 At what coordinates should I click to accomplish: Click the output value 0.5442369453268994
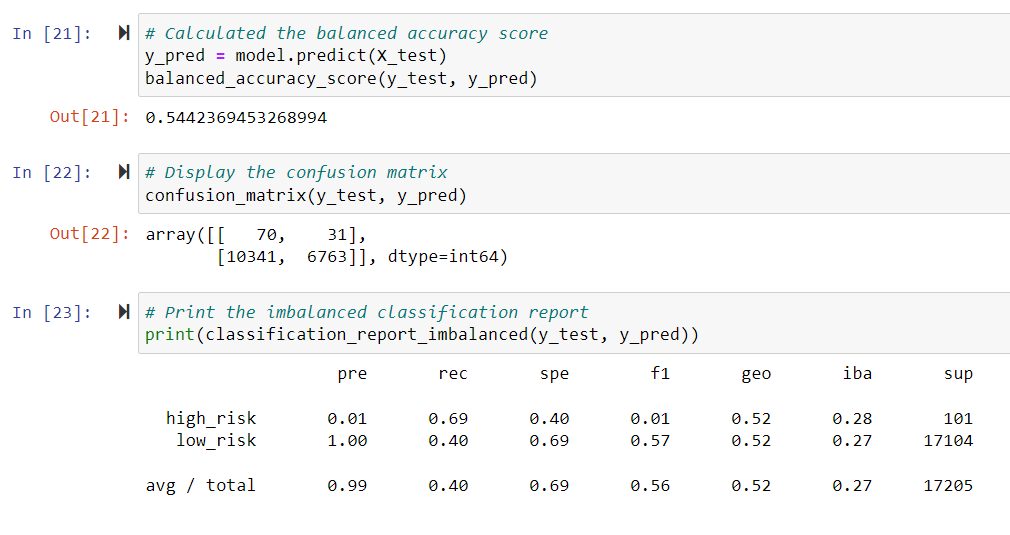point(236,118)
